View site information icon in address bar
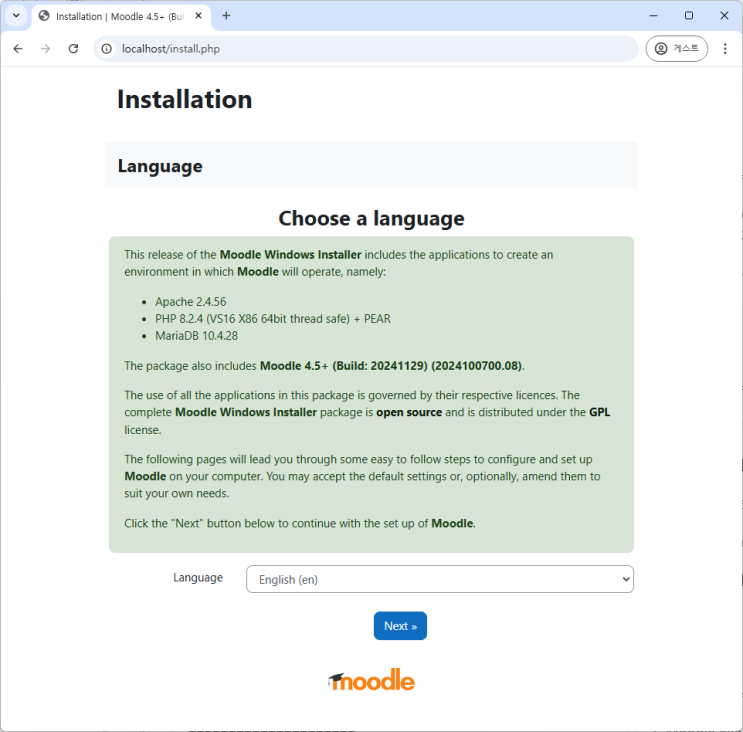Screen dimensions: 743x732 pos(107,49)
